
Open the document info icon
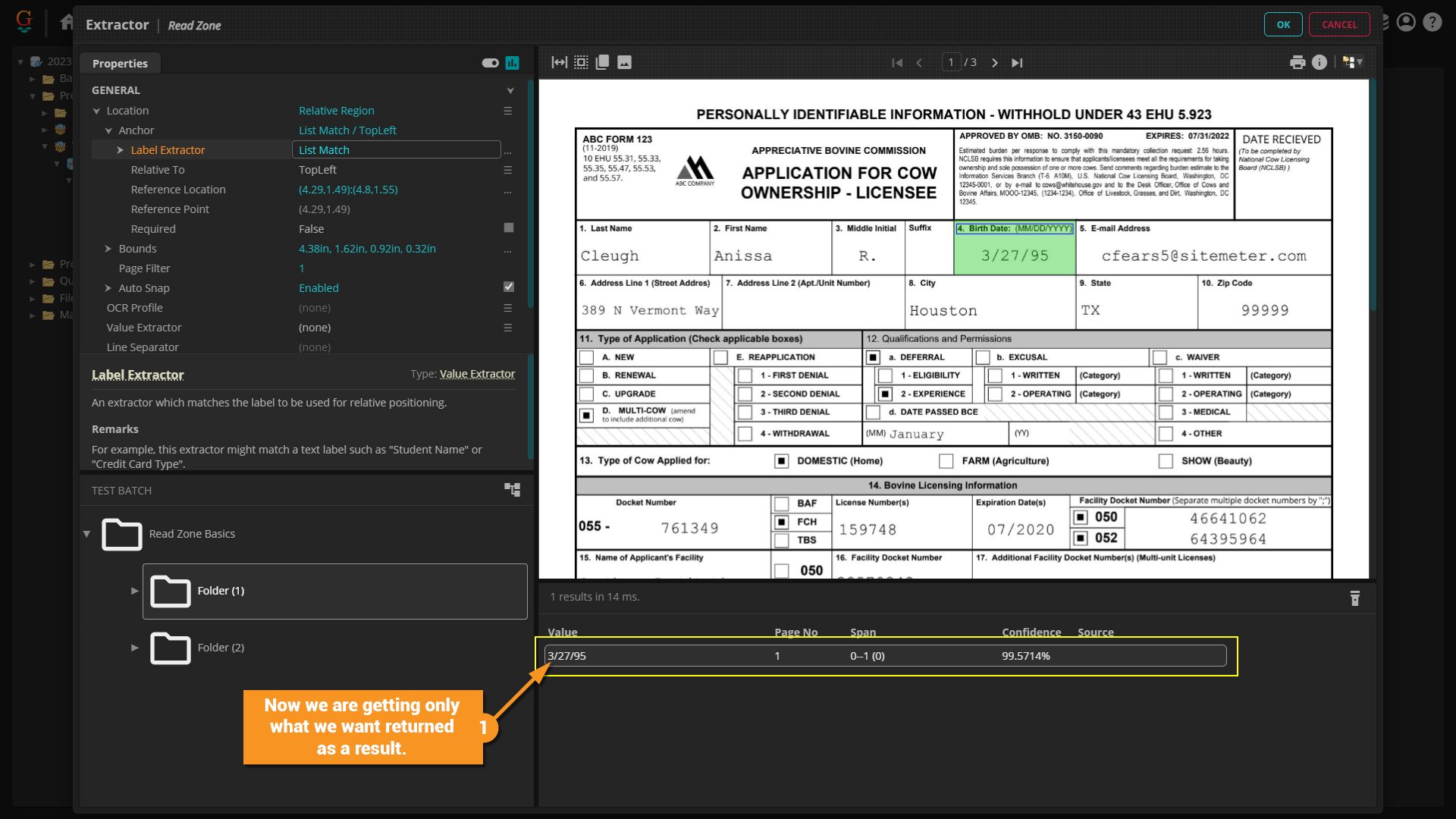[1319, 63]
